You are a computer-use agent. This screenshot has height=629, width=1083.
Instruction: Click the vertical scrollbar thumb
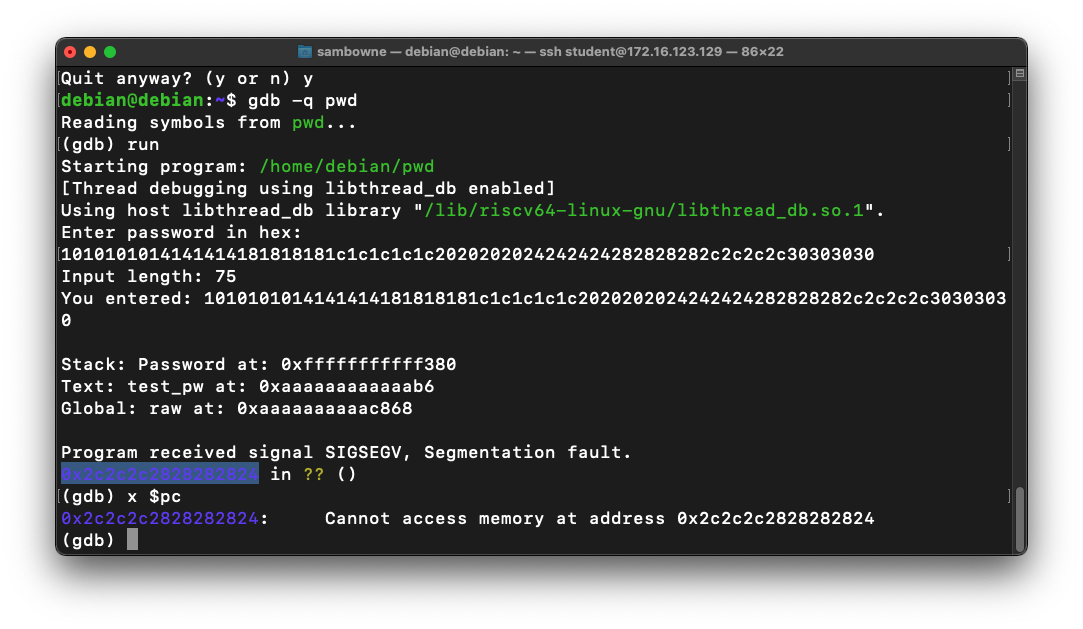pos(1019,518)
